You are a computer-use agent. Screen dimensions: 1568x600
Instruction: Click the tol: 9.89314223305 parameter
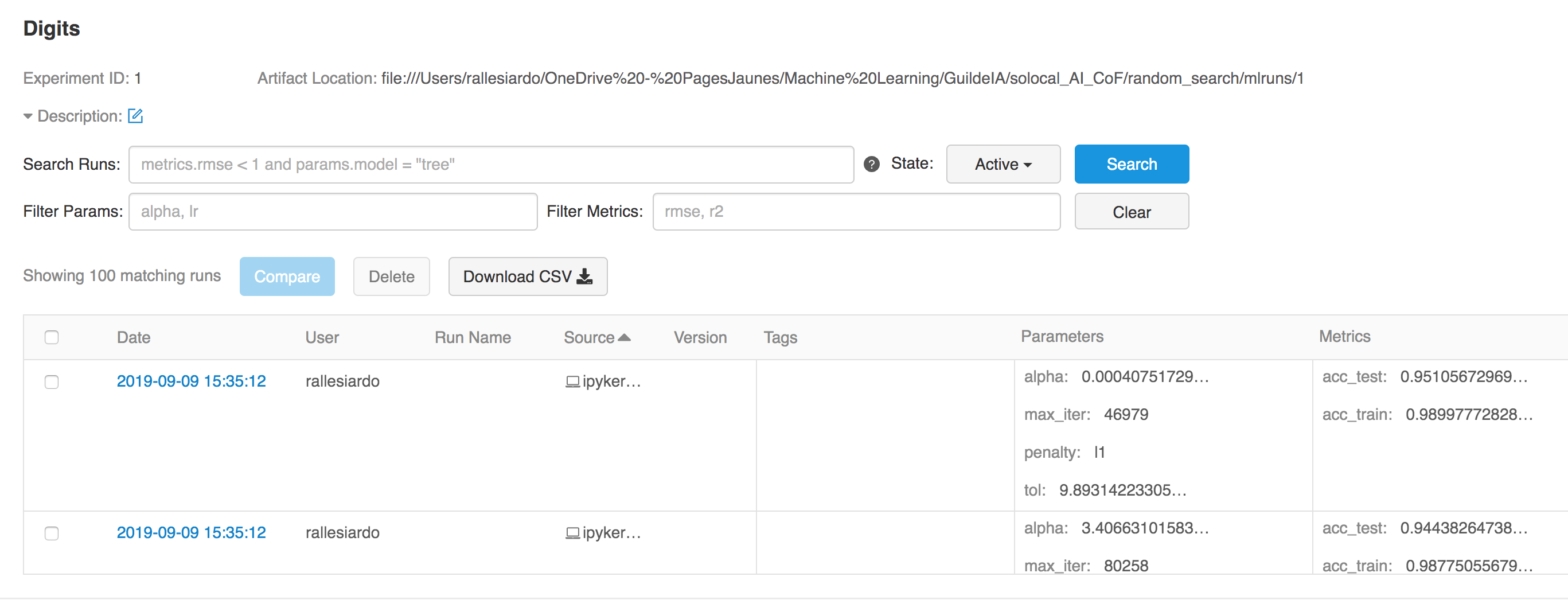tap(1105, 490)
